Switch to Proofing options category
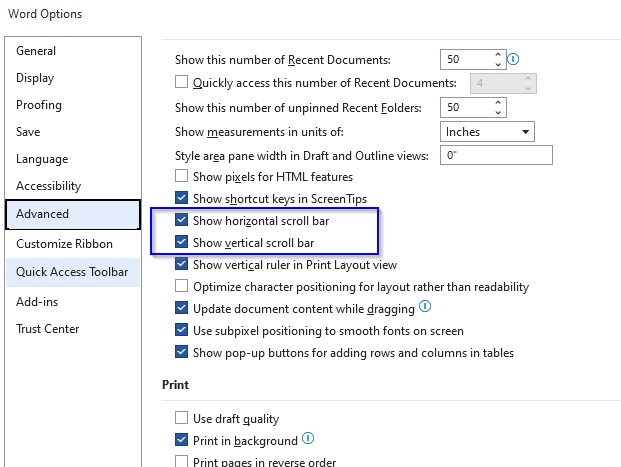This screenshot has width=621, height=467. point(39,105)
